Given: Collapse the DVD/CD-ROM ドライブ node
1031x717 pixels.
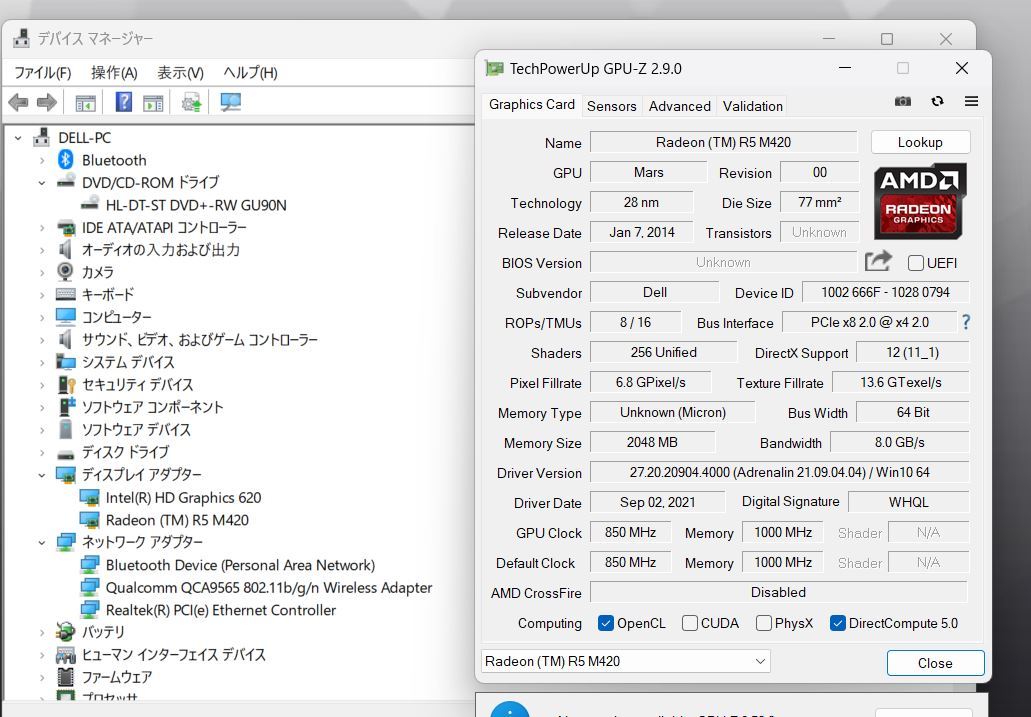Looking at the screenshot, I should click(x=42, y=183).
